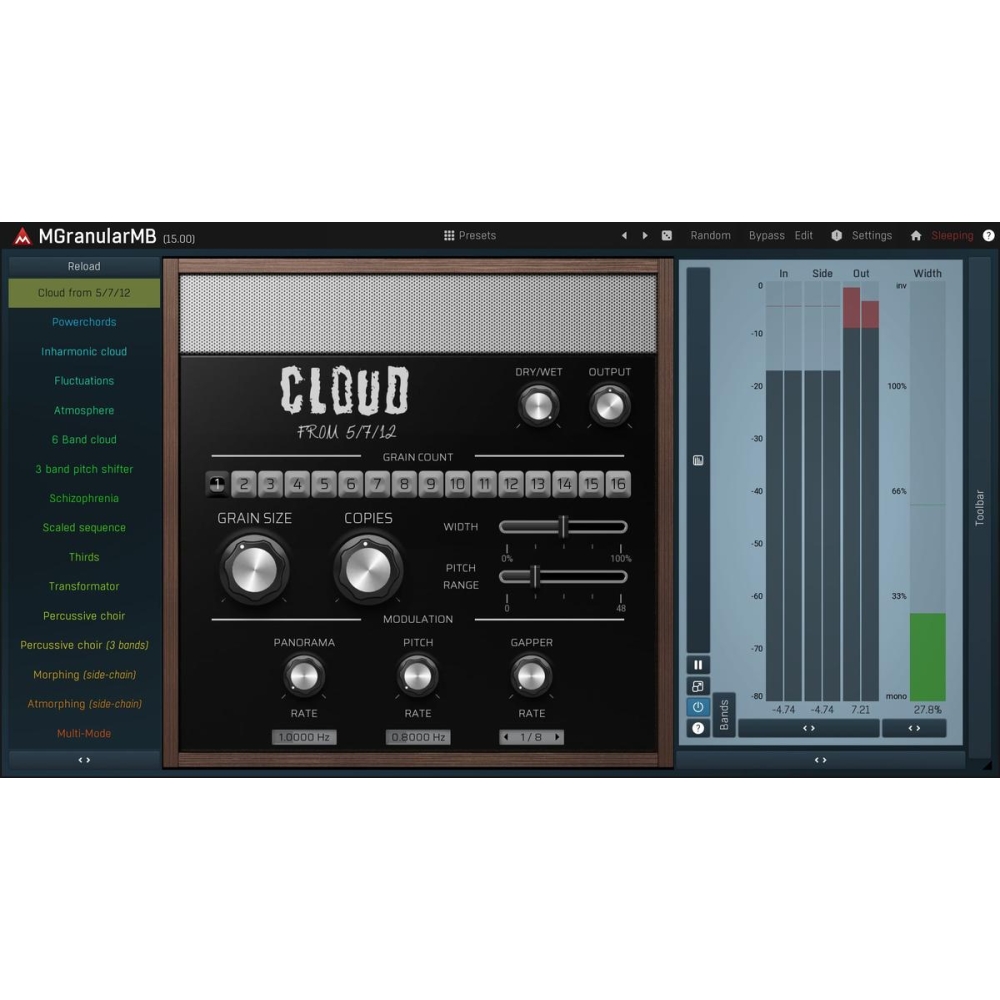The width and height of the screenshot is (1000, 1000).
Task: Open the vertical Toolbar panel
Action: click(x=980, y=508)
